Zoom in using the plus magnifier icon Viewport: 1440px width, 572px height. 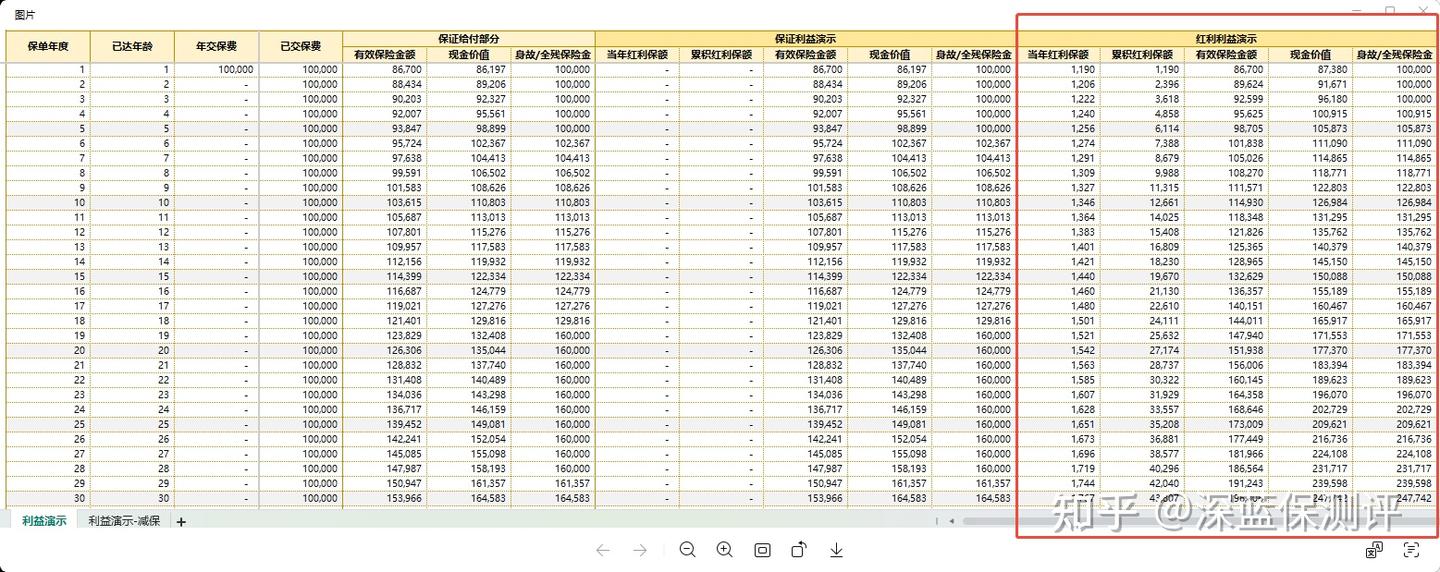point(725,550)
